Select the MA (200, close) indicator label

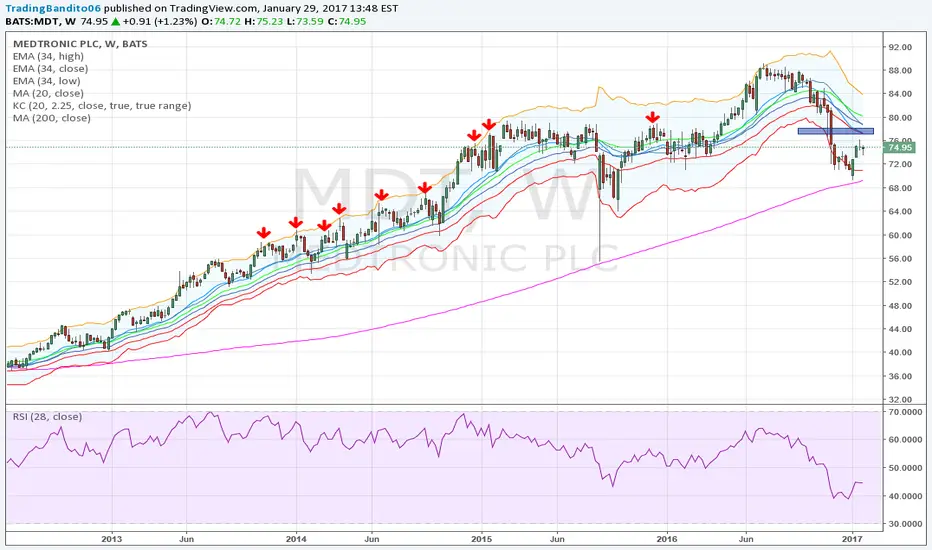coord(52,118)
